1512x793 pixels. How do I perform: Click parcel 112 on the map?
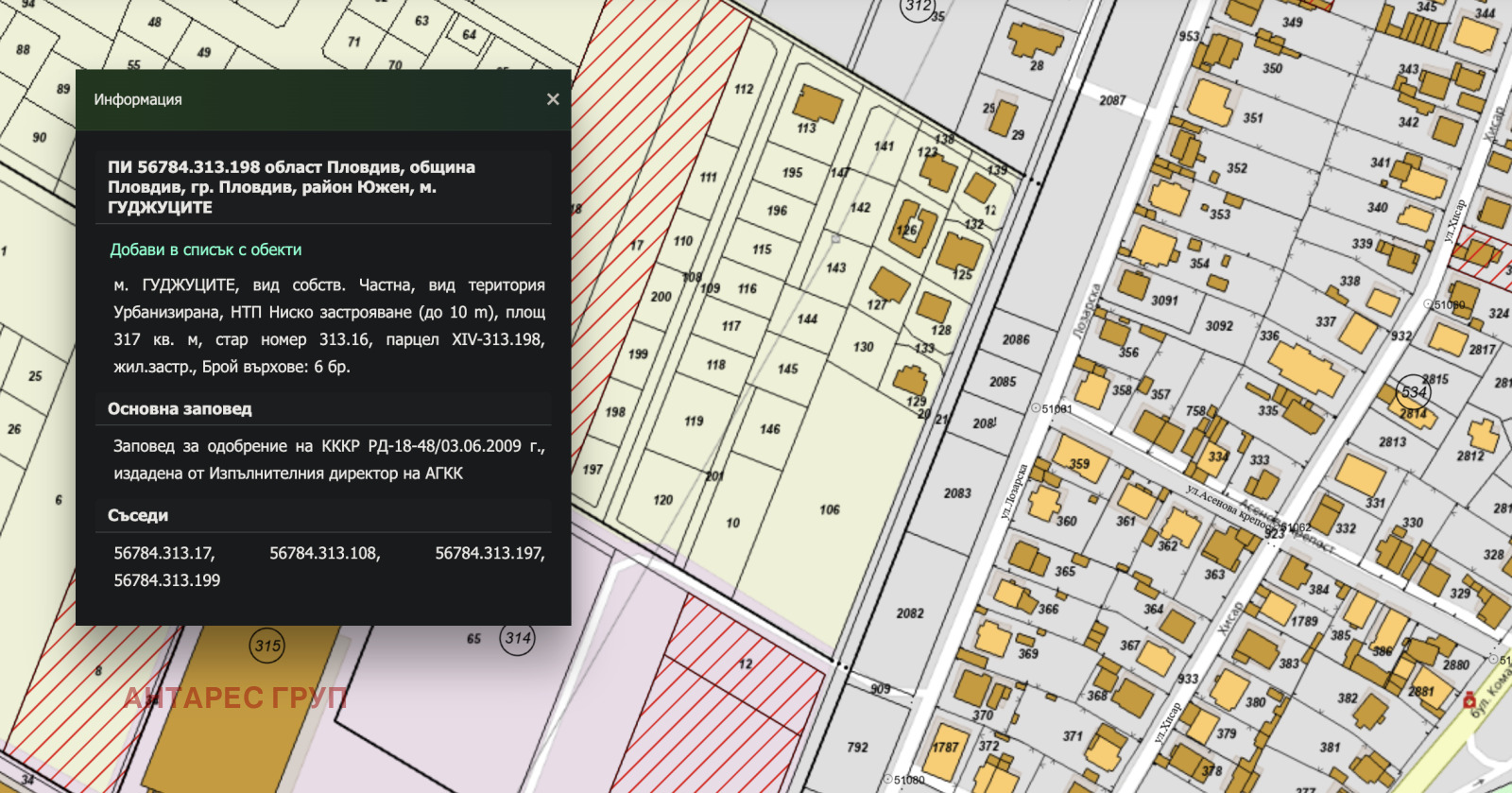pyautogui.click(x=744, y=89)
